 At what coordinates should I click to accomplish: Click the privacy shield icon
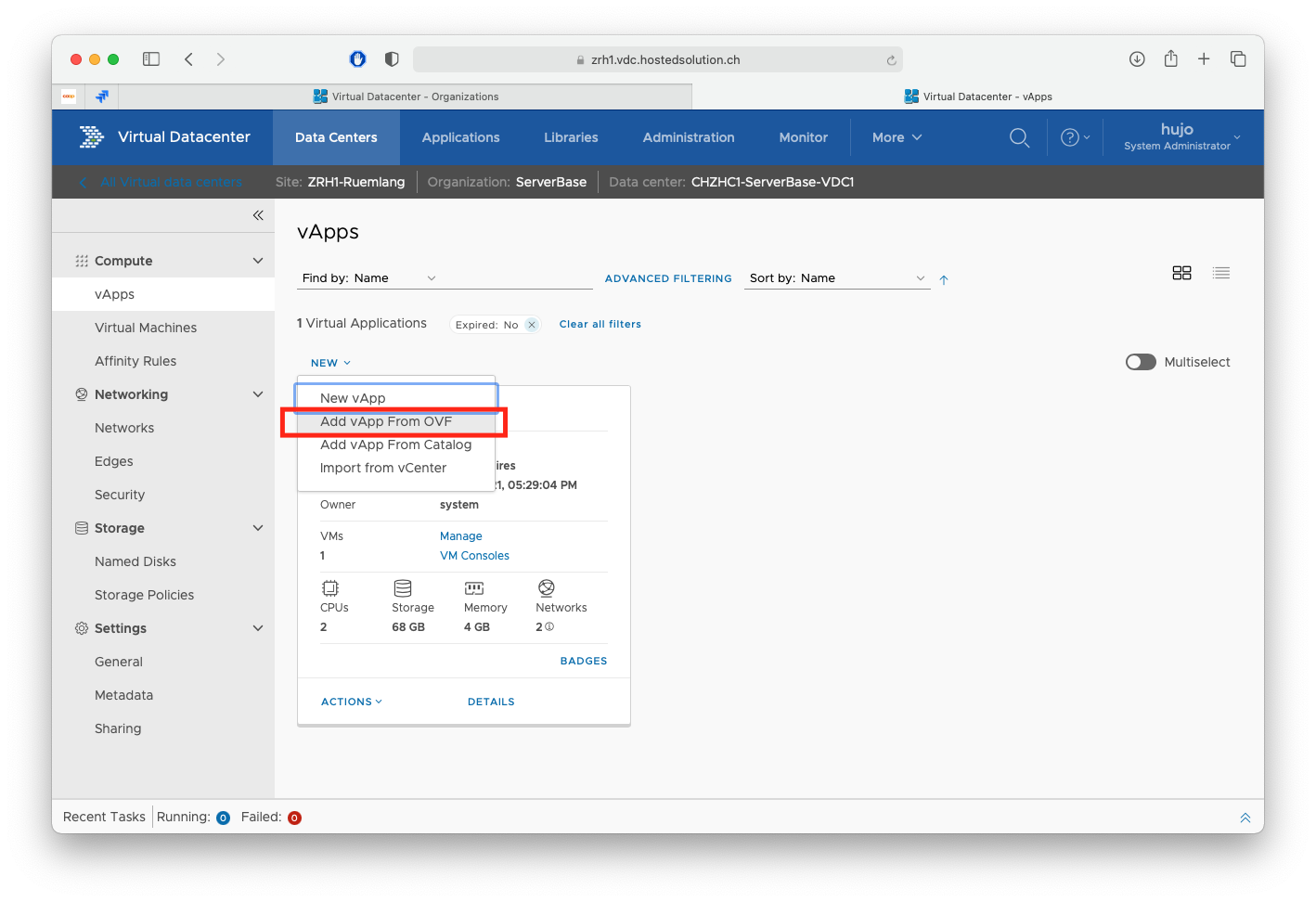click(392, 59)
